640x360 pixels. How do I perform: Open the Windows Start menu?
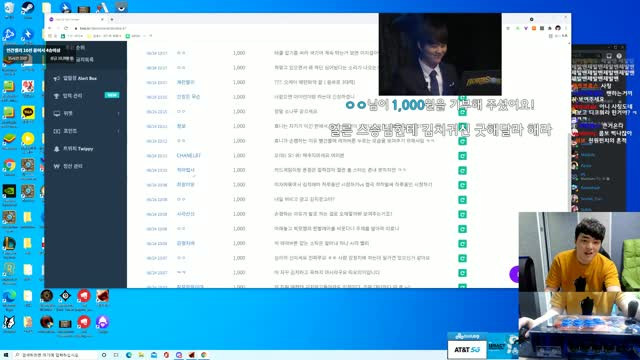tap(6, 355)
